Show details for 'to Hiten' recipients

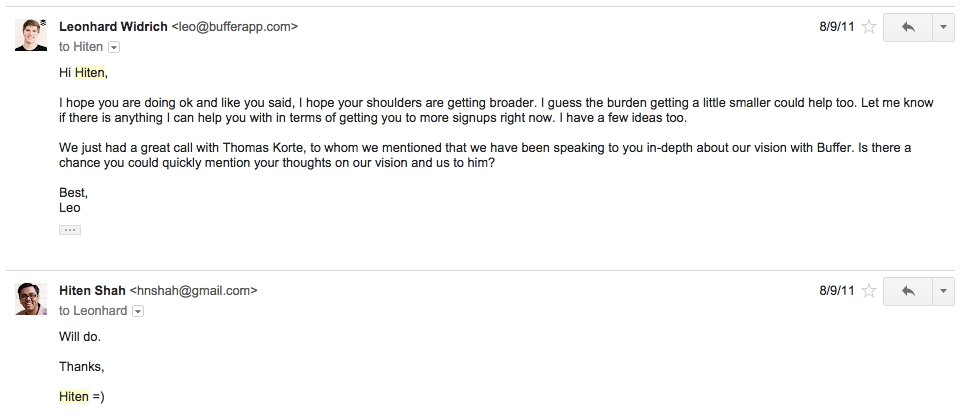114,47
